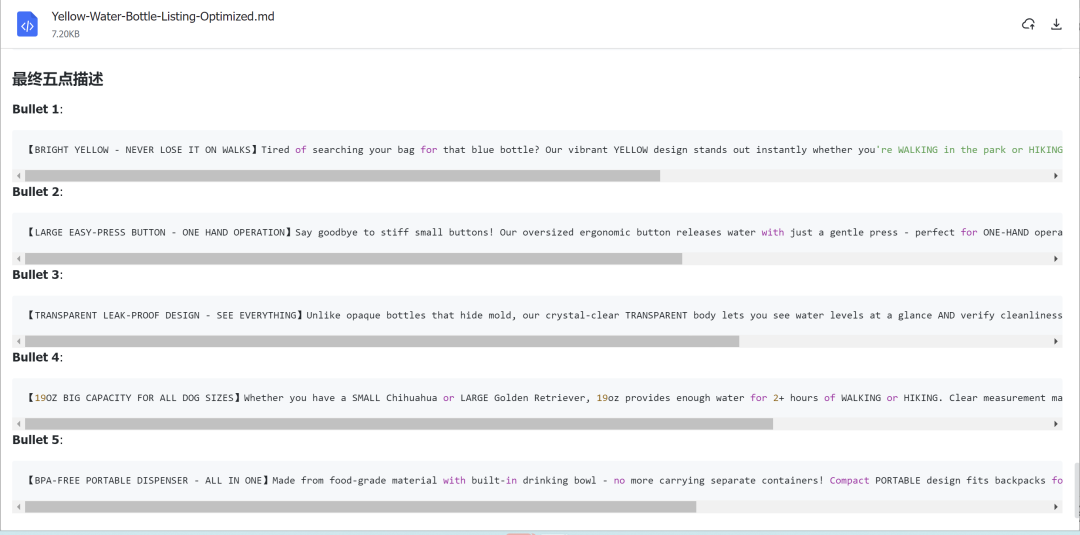
Task: Click the Bullet 3 horizontal scrollbar thumb
Action: [382, 342]
